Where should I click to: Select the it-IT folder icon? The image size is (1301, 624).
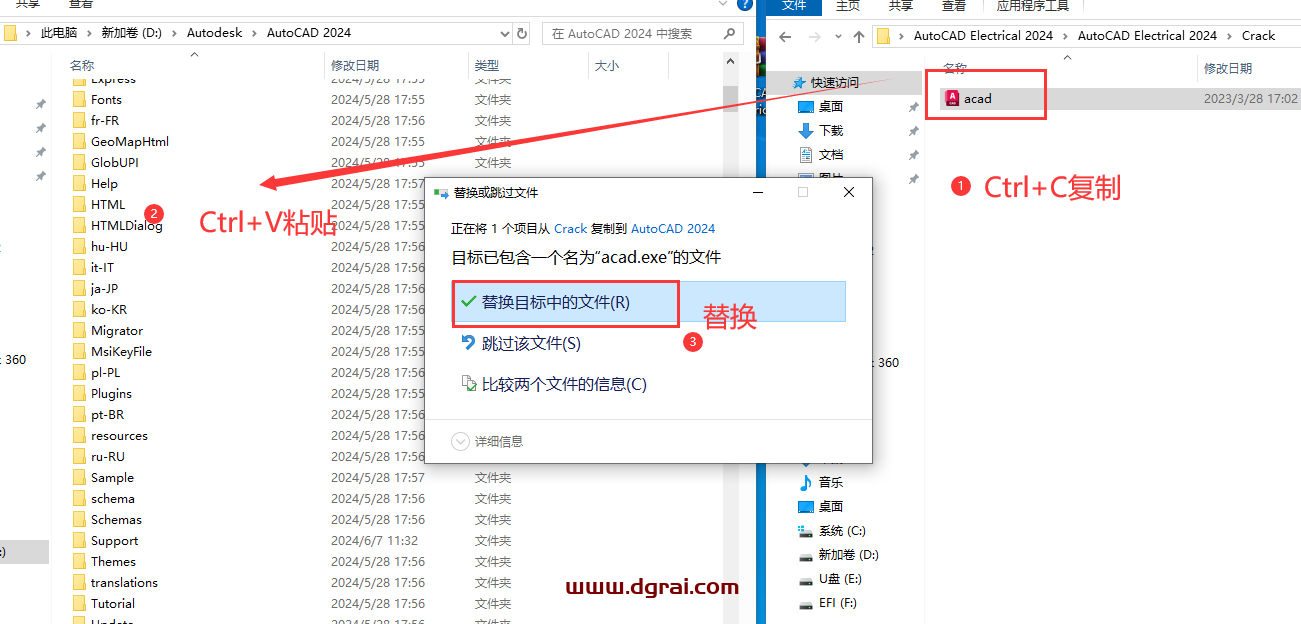pyautogui.click(x=79, y=268)
